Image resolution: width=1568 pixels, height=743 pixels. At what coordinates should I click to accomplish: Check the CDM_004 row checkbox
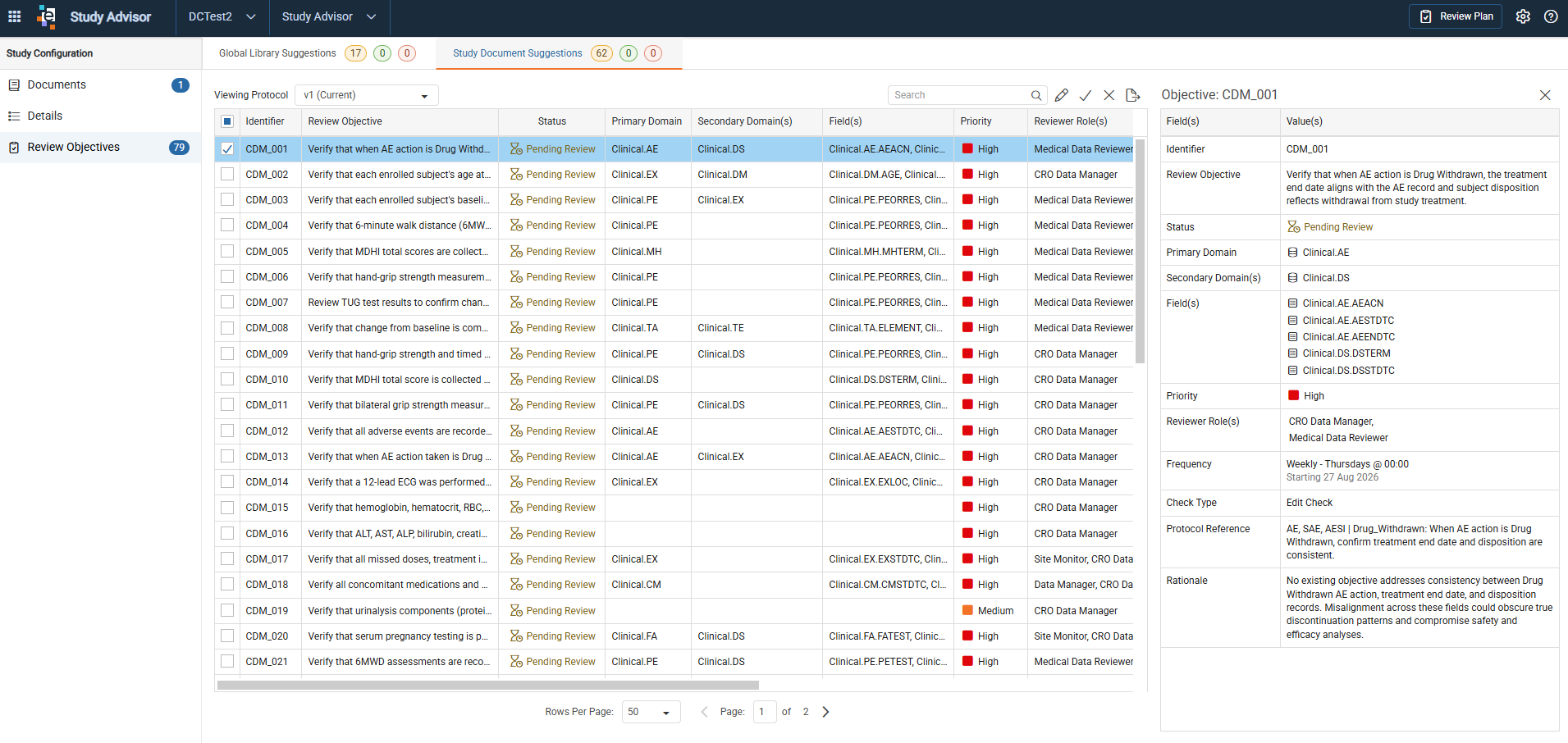pos(227,226)
